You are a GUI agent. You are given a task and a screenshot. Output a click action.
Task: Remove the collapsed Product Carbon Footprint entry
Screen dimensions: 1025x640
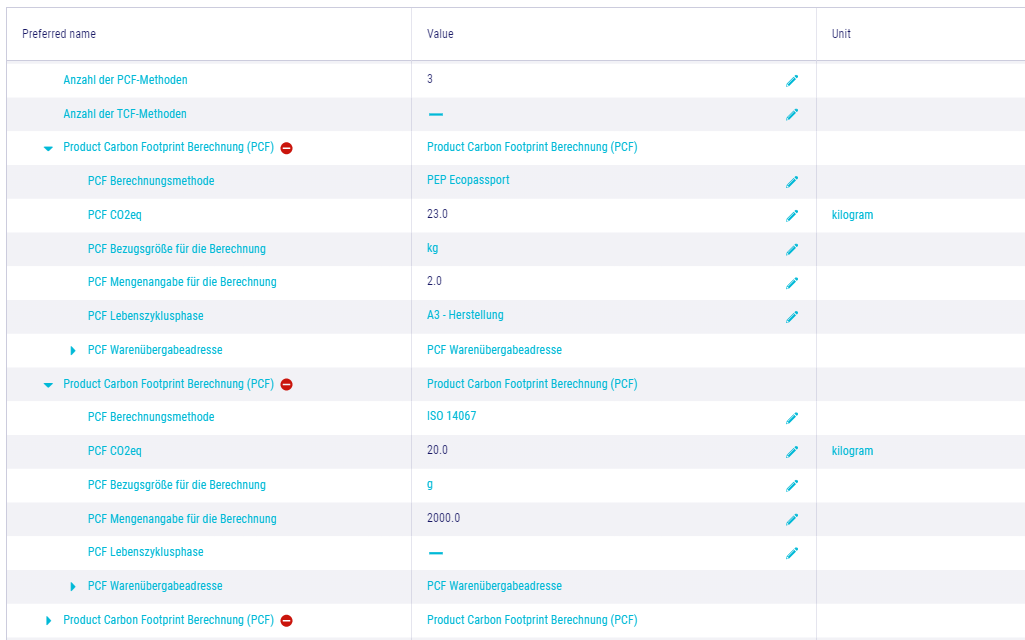[287, 621]
